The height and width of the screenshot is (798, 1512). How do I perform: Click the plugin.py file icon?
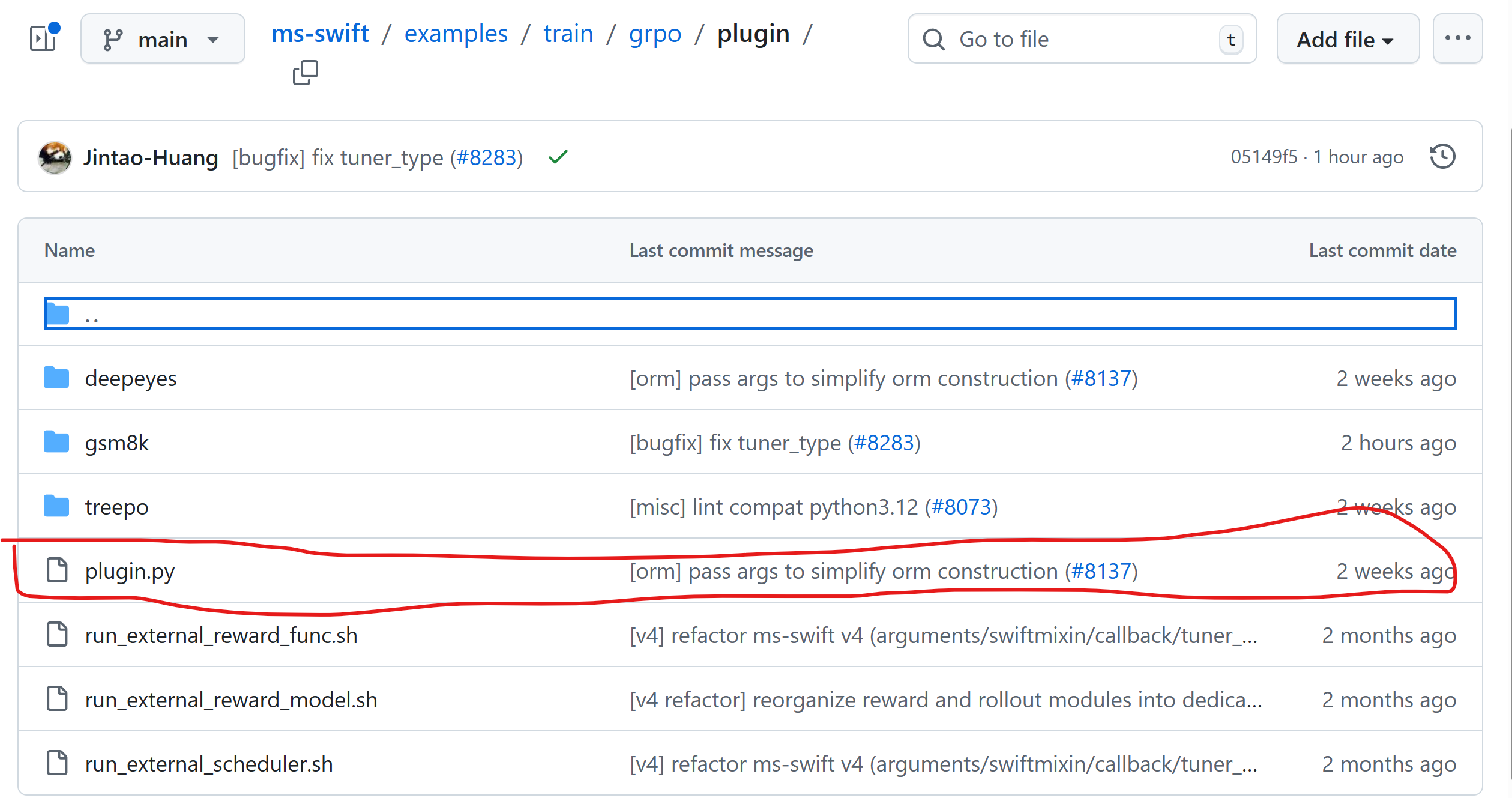click(57, 570)
